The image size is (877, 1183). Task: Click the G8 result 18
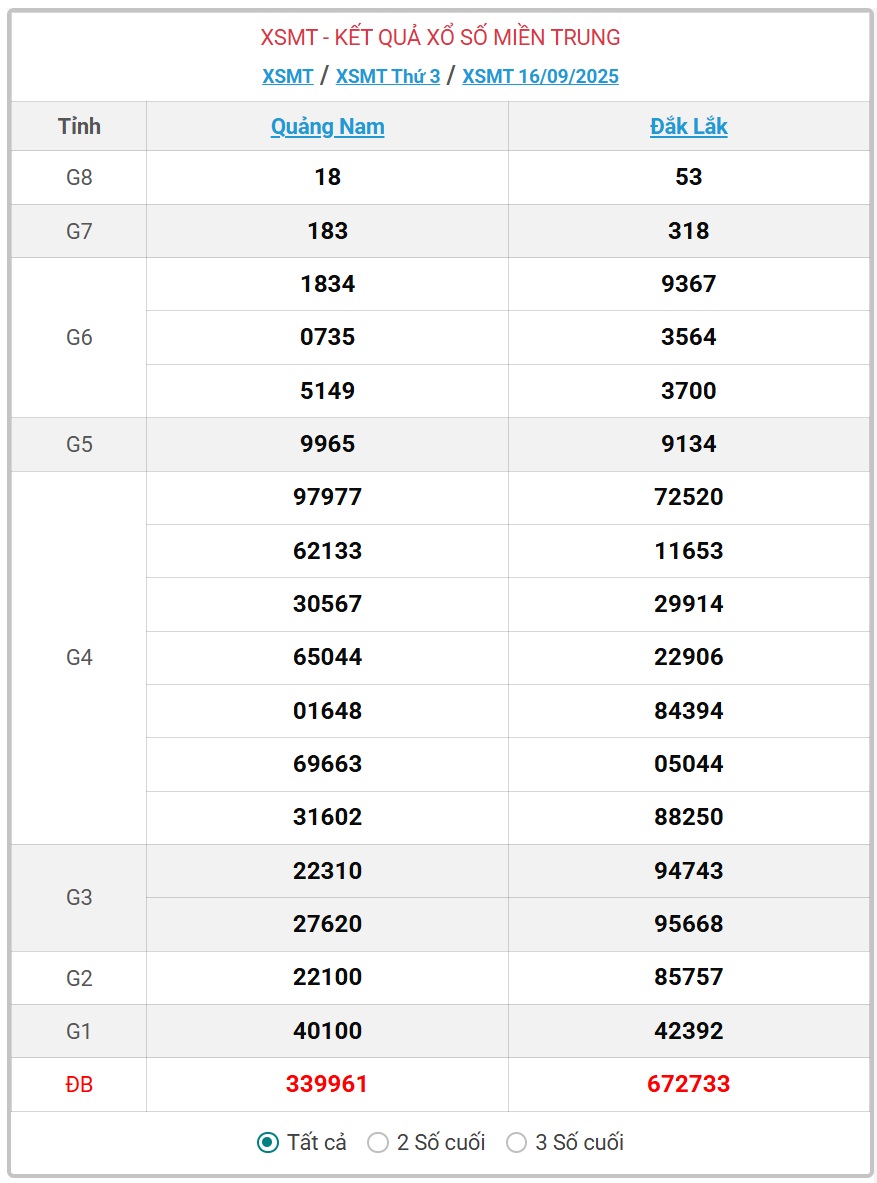328,177
